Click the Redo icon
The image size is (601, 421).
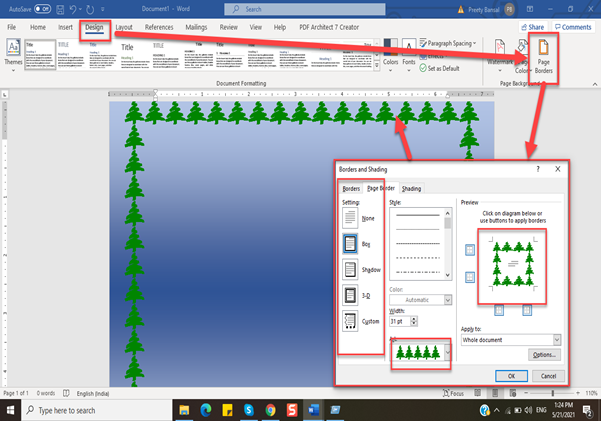point(90,9)
